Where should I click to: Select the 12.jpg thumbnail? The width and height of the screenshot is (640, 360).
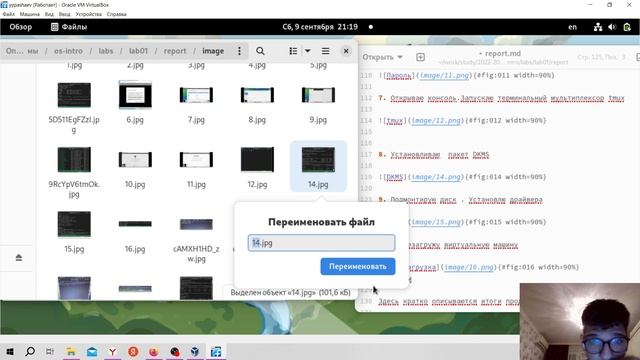click(x=257, y=160)
